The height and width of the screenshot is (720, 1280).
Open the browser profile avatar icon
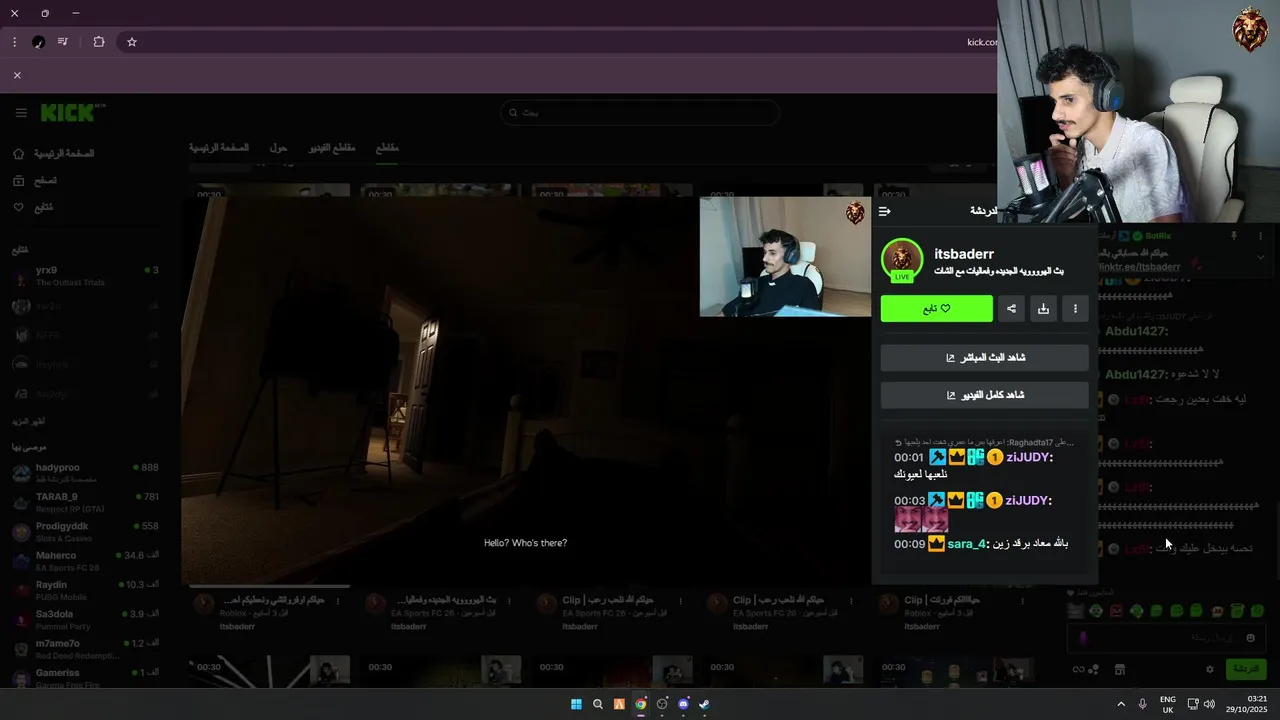pos(38,42)
